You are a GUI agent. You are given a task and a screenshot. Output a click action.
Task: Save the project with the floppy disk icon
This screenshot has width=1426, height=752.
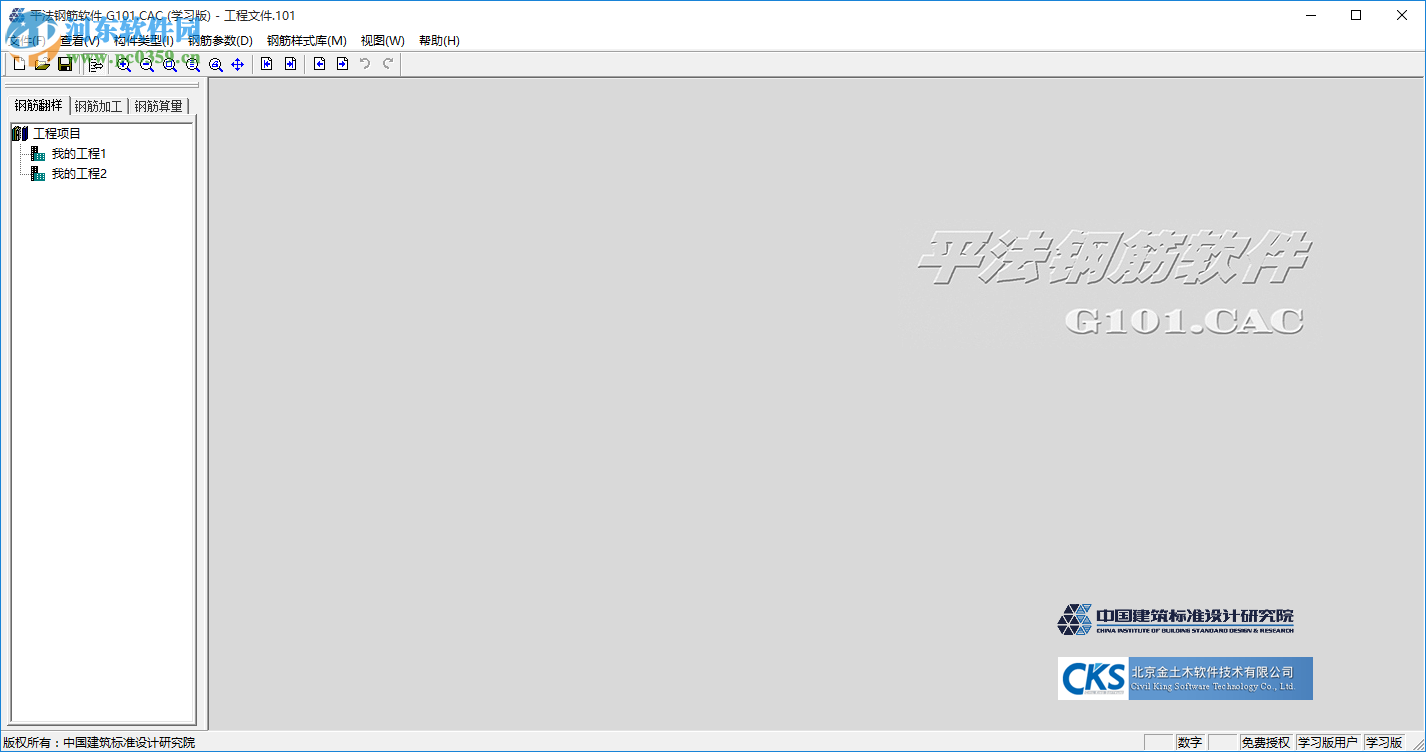[x=65, y=64]
